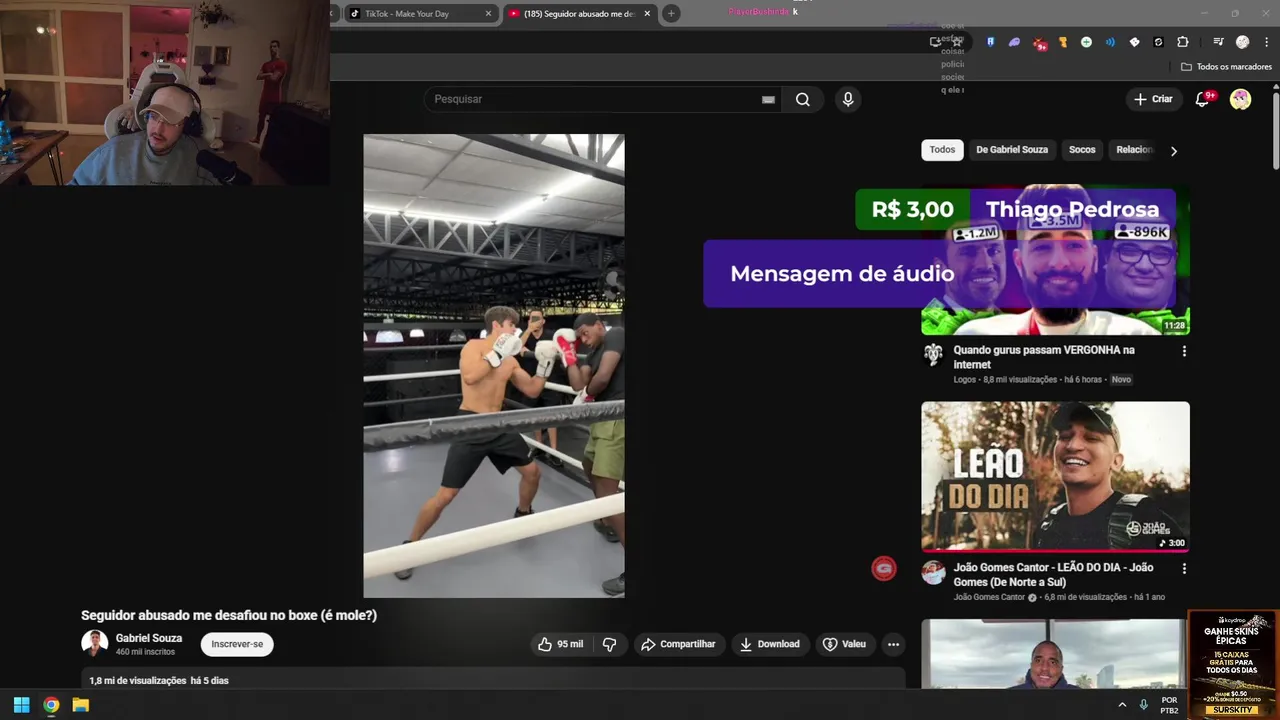
Task: Dislike the video using thumbs-down
Action: coord(609,644)
